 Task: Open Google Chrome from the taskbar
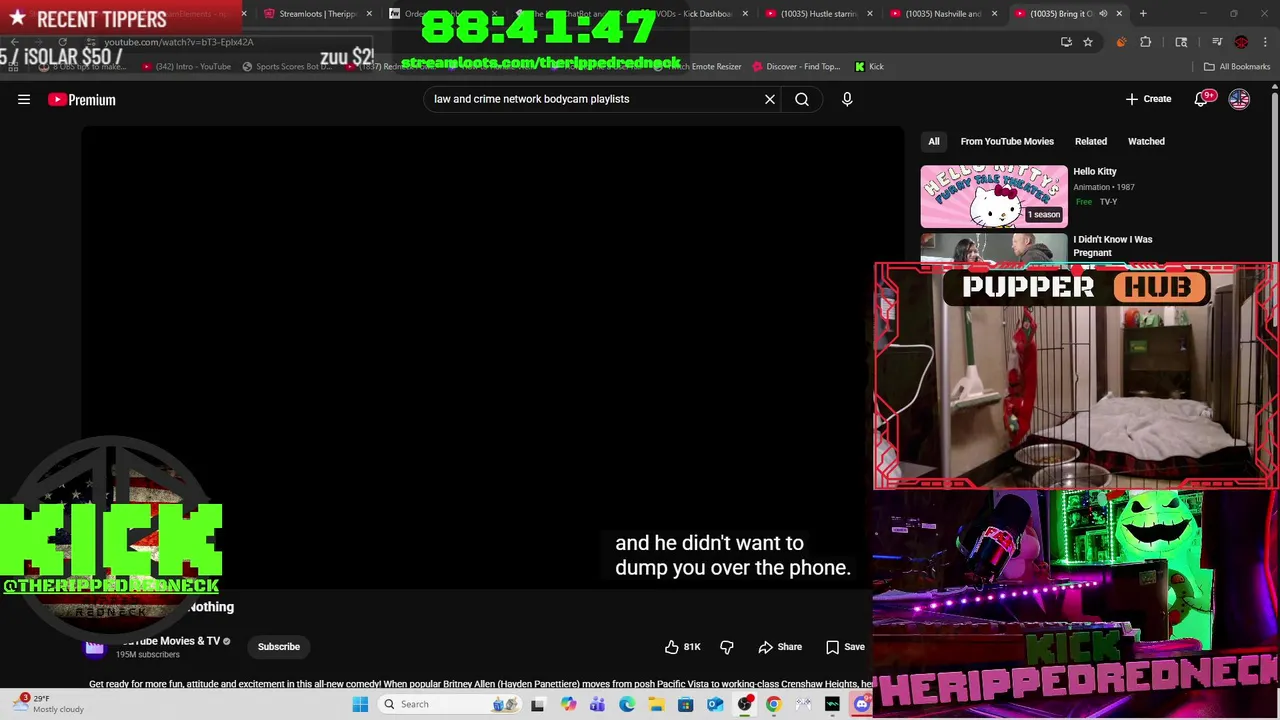[774, 704]
